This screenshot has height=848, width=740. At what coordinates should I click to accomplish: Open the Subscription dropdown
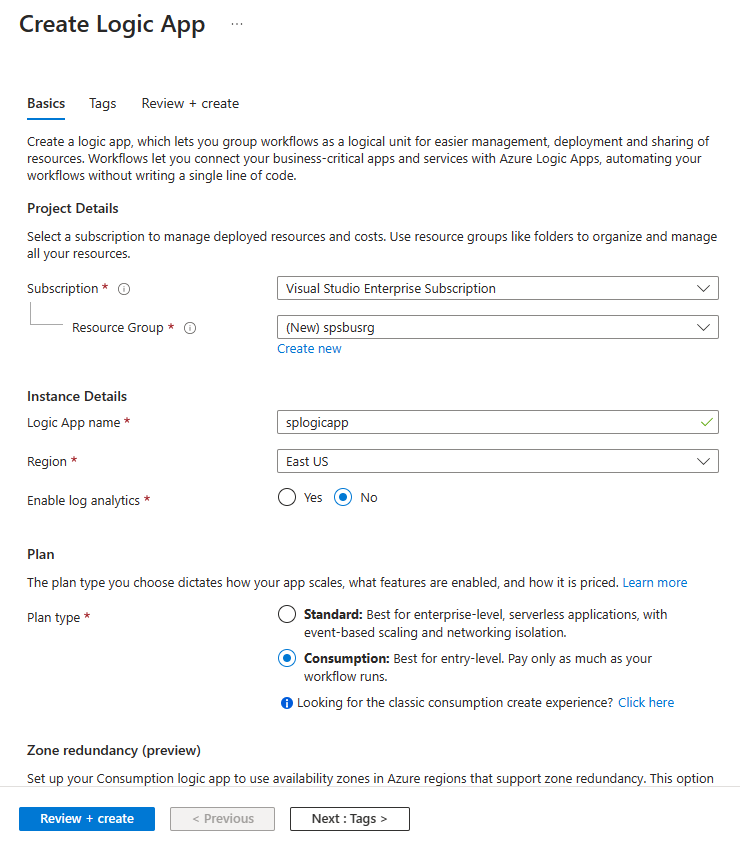[497, 288]
